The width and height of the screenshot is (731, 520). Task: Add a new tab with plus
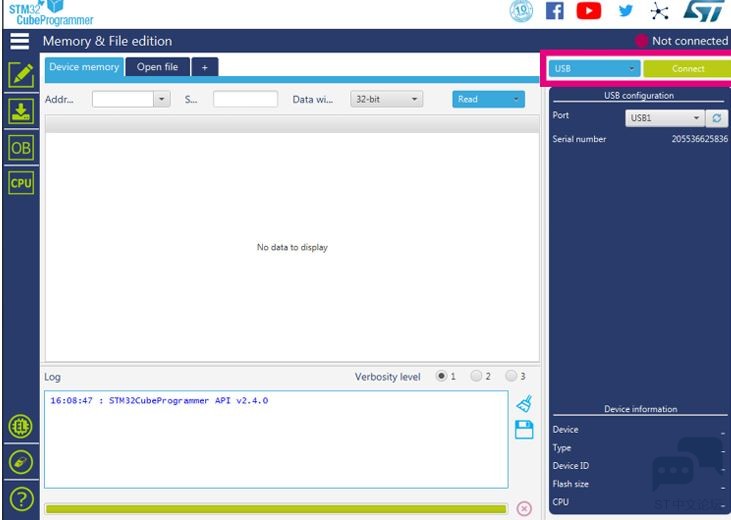tap(204, 67)
